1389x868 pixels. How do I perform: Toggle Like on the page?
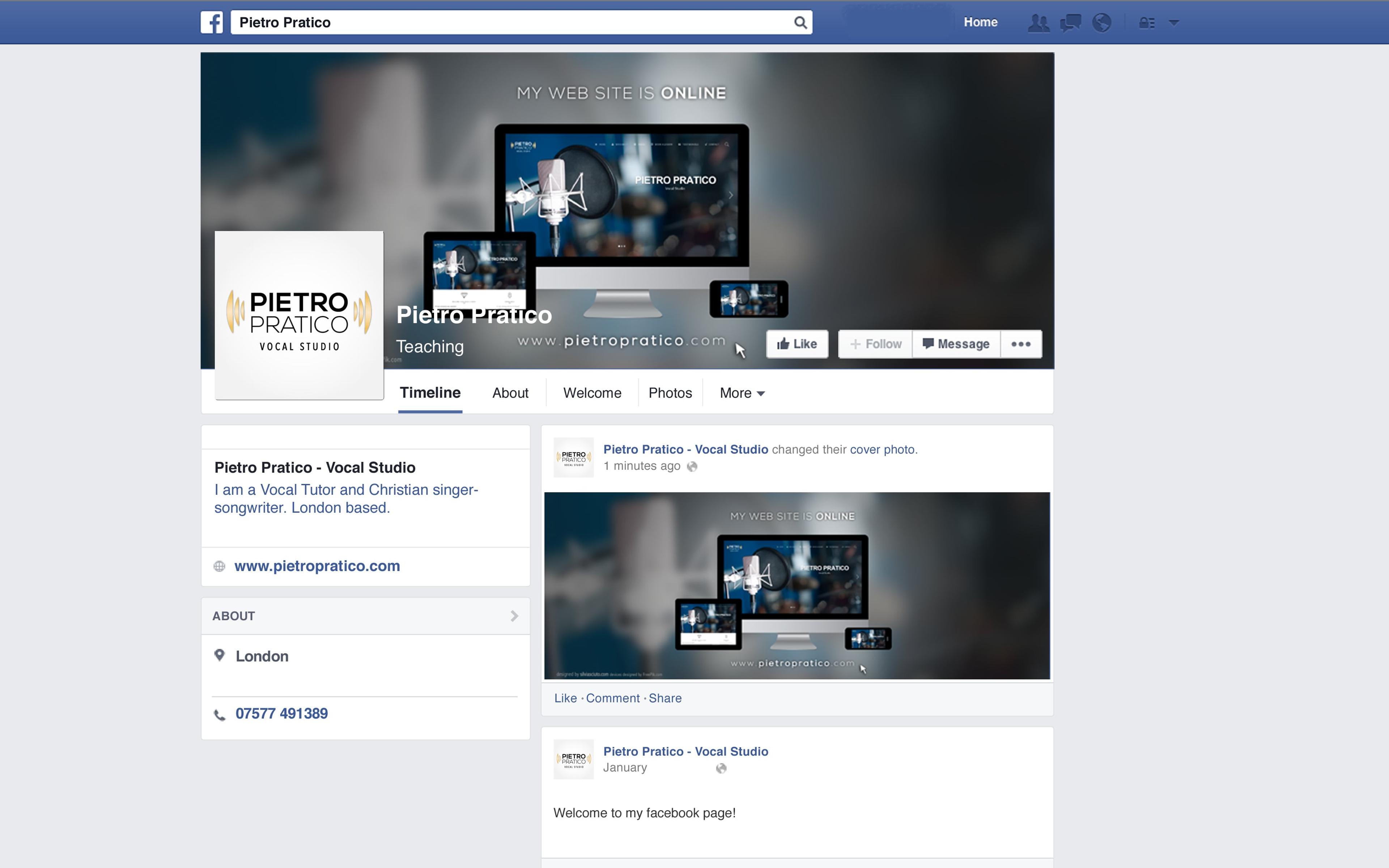coord(797,344)
